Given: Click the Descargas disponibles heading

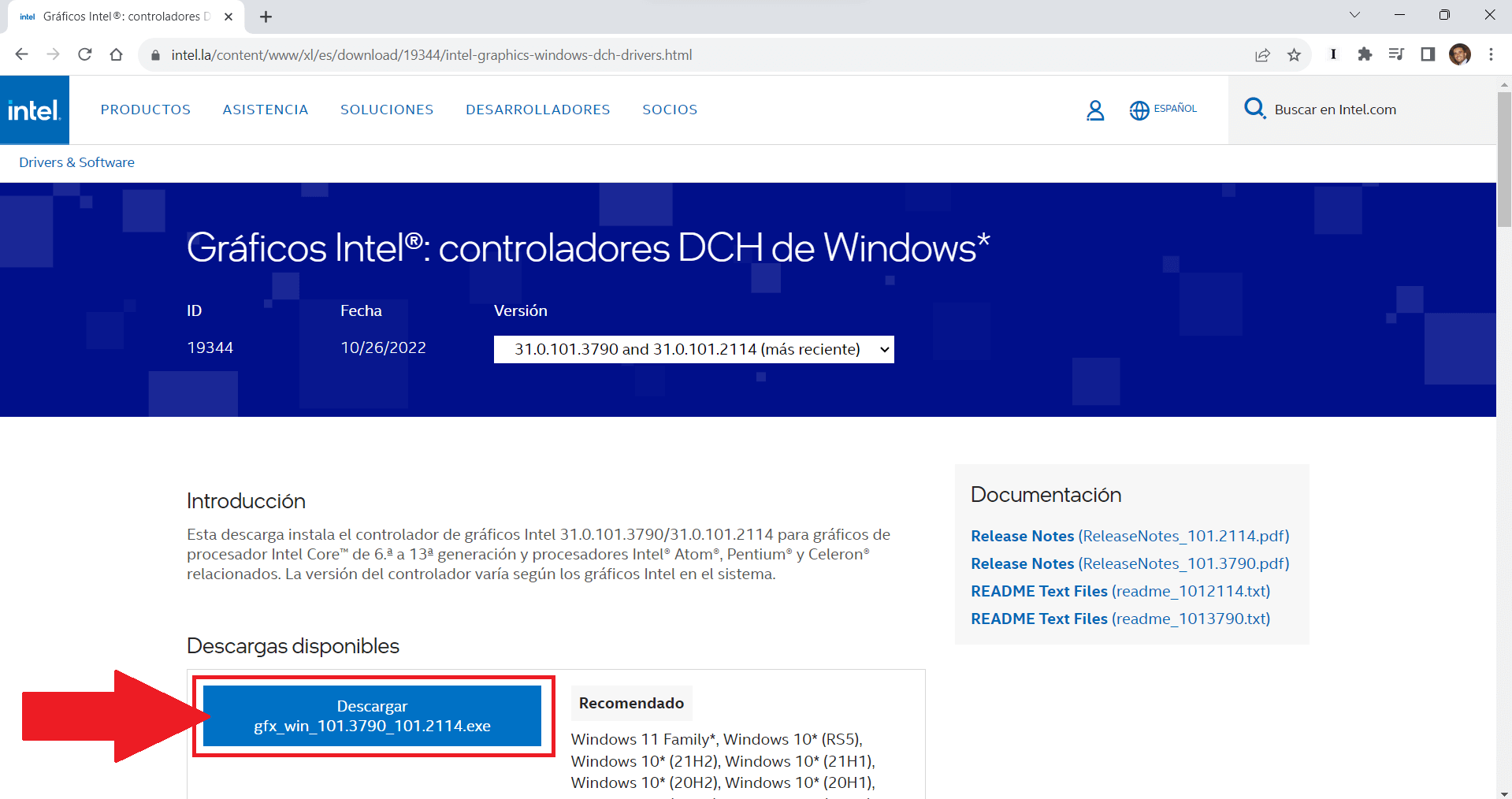Looking at the screenshot, I should click(293, 646).
